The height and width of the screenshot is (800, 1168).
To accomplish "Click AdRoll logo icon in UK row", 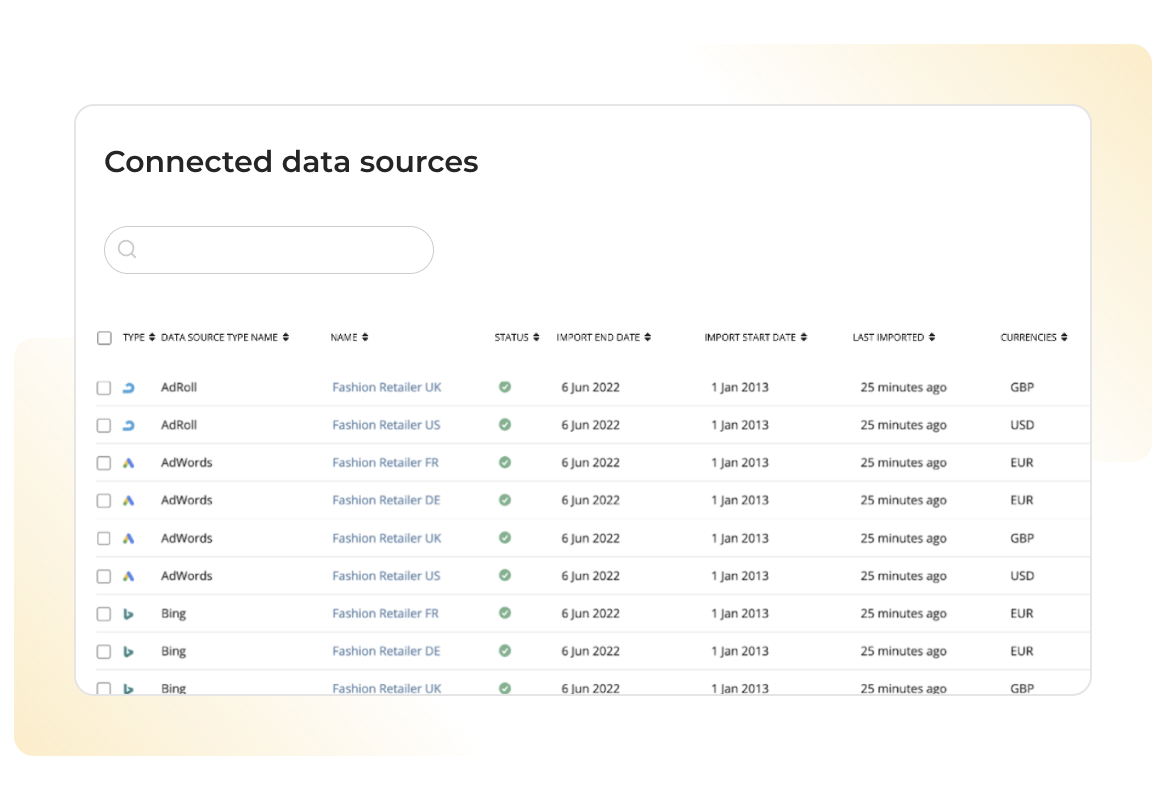I will [129, 387].
